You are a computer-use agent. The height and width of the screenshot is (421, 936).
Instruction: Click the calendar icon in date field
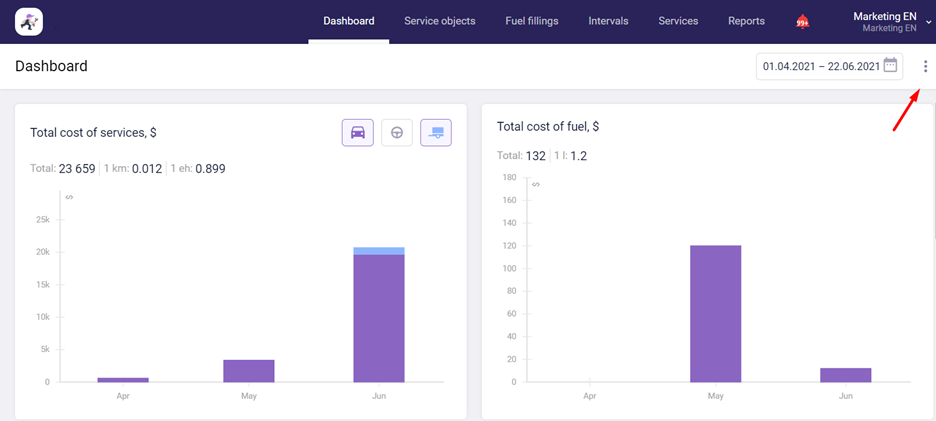(x=890, y=66)
